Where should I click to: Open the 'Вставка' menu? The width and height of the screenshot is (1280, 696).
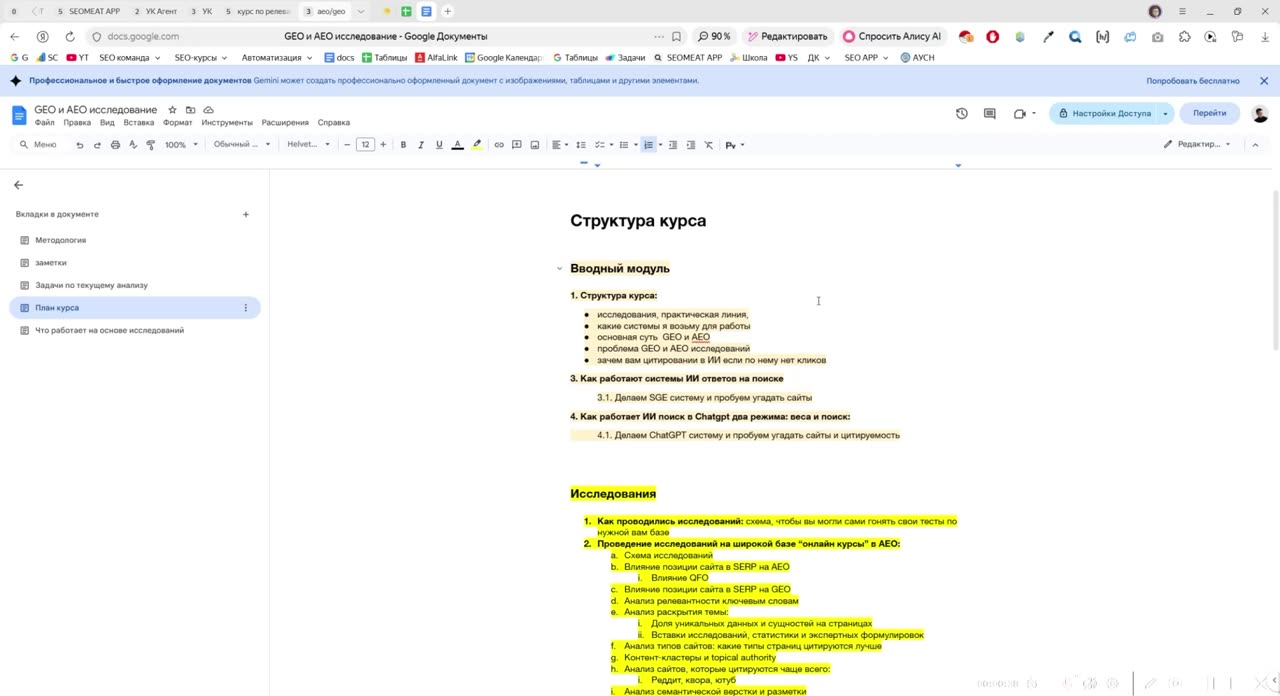click(139, 123)
